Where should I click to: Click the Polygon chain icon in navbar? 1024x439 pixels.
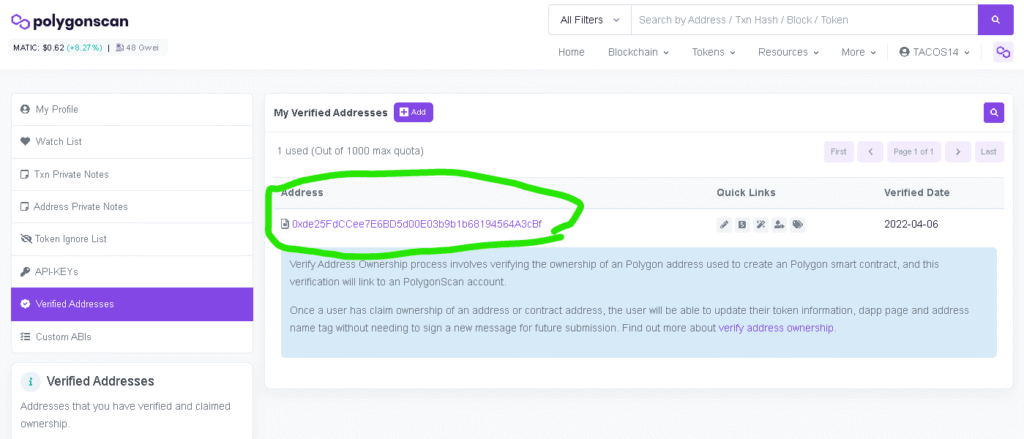tap(1002, 52)
